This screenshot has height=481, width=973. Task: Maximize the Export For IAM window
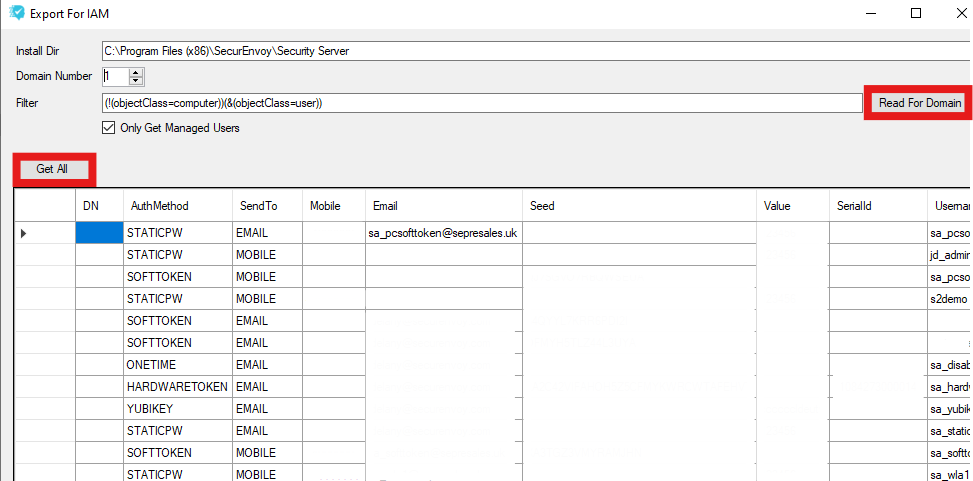pos(915,13)
